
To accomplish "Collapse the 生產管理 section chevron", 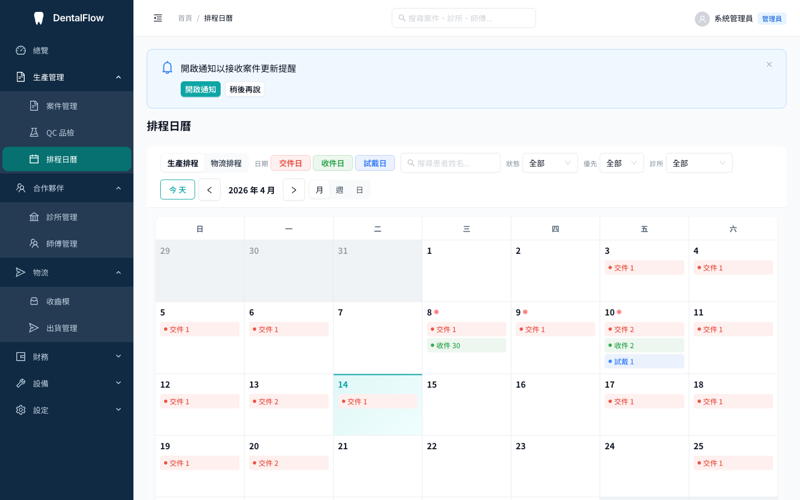I will [118, 77].
